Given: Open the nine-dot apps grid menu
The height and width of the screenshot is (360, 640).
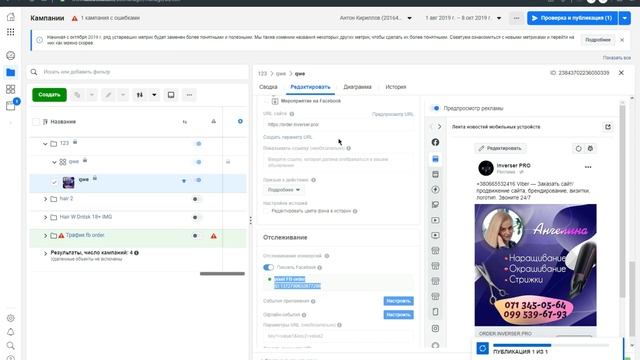Looking at the screenshot, I should pyautogui.click(x=11, y=32).
